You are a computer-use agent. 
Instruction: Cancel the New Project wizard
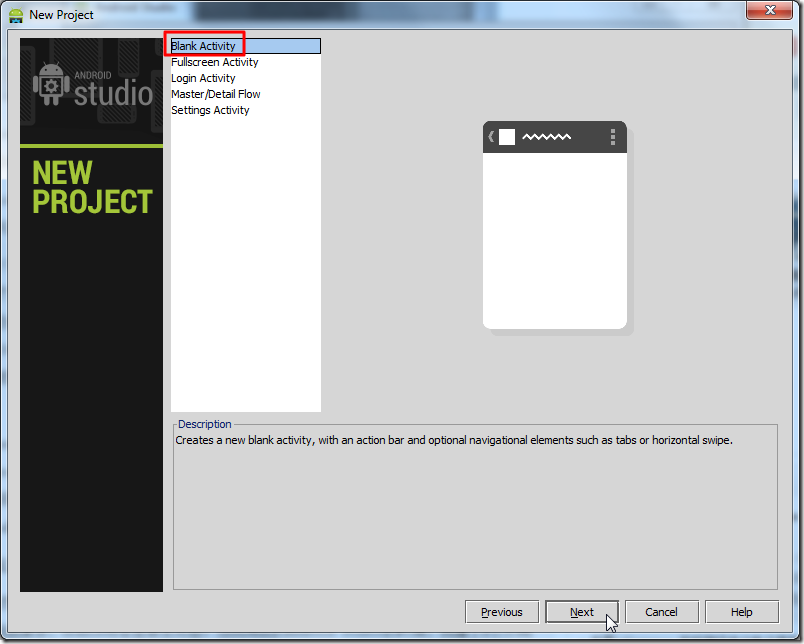pyautogui.click(x=661, y=612)
